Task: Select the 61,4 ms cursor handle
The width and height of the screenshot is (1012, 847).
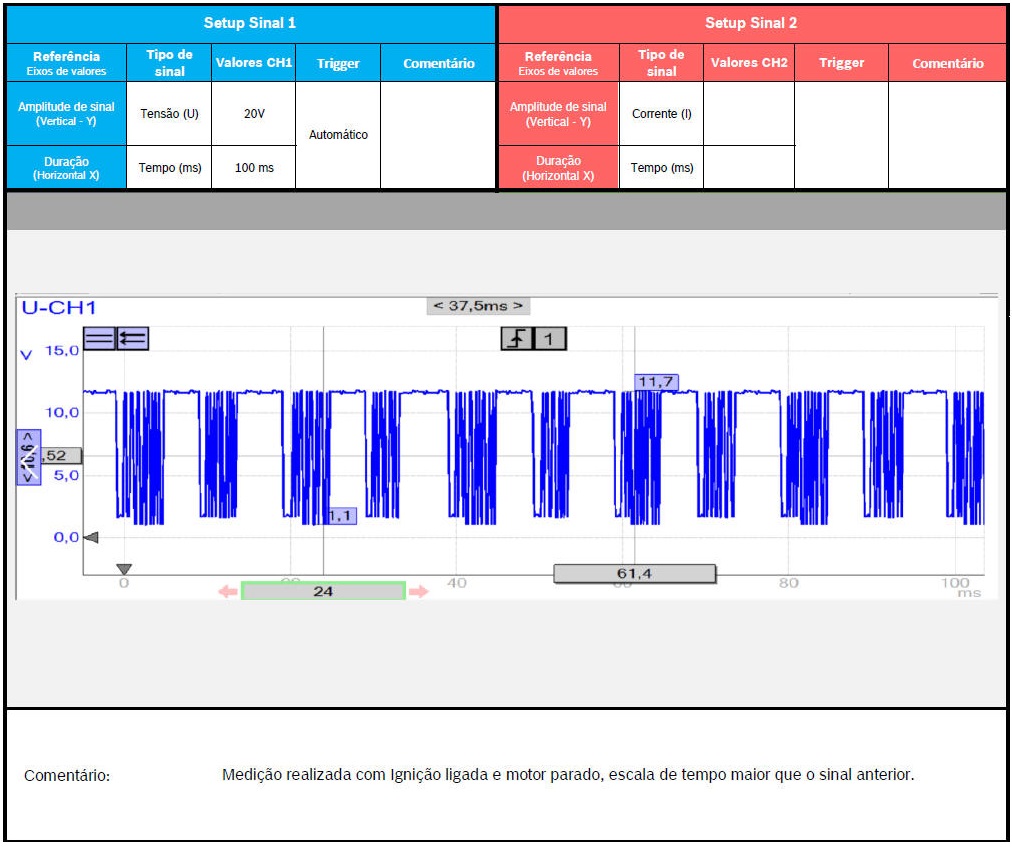Action: click(x=635, y=573)
